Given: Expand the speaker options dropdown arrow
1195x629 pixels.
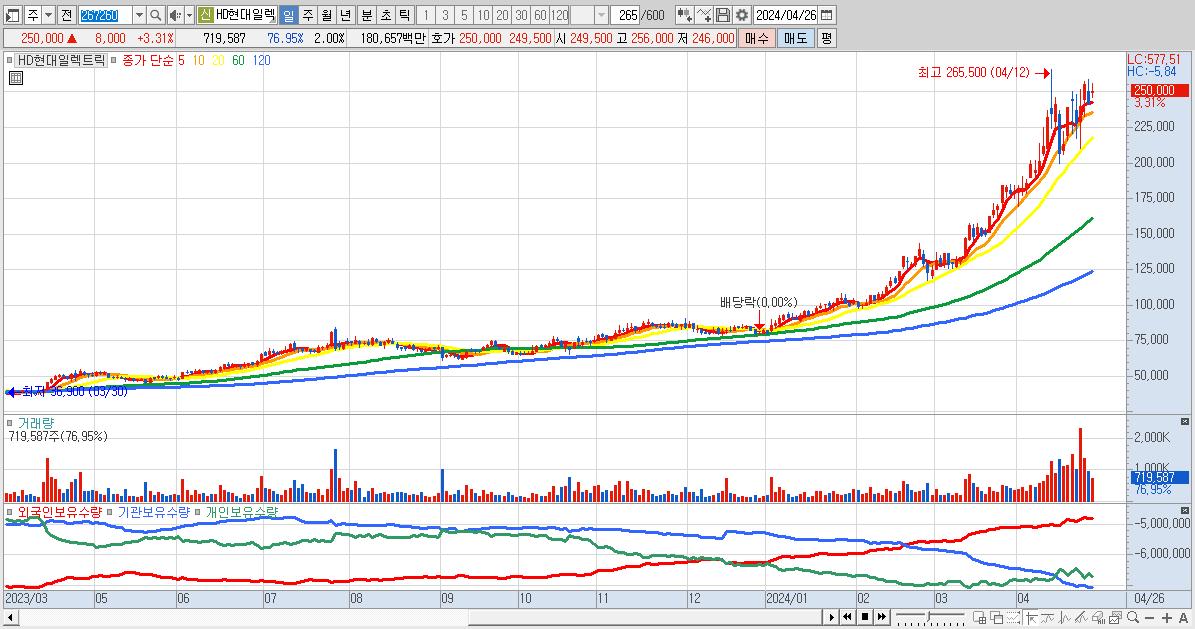Looking at the screenshot, I should [189, 15].
